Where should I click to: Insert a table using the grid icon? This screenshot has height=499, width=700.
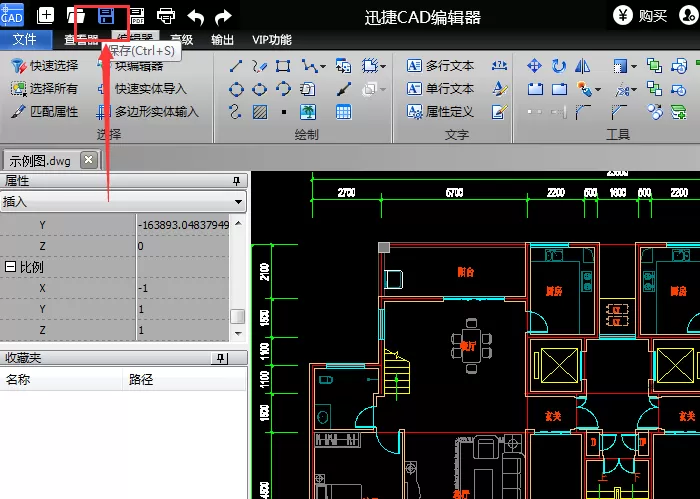click(343, 112)
